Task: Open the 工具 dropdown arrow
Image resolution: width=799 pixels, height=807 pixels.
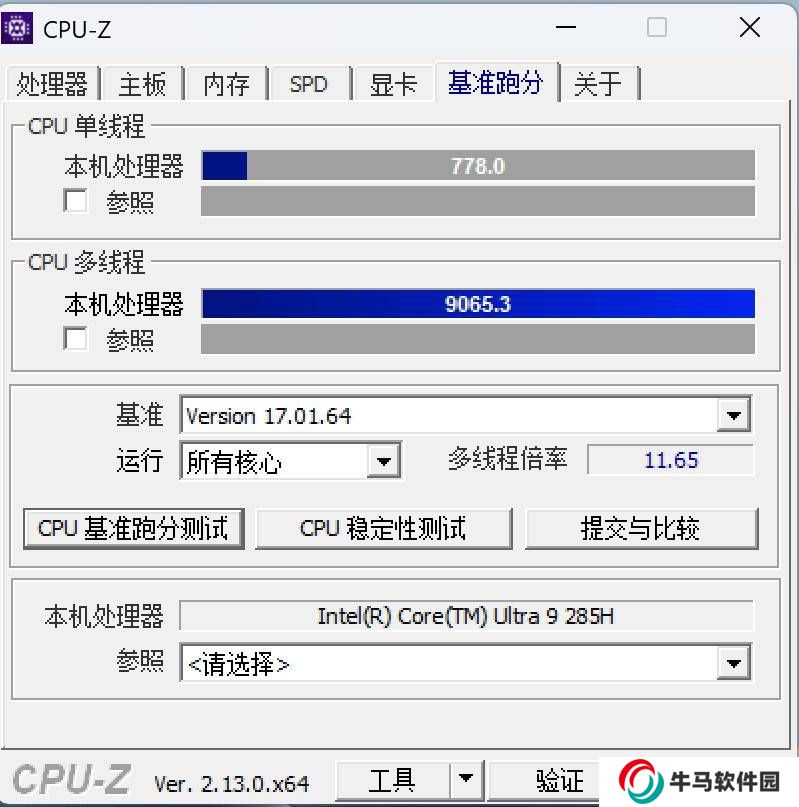Action: [x=466, y=779]
